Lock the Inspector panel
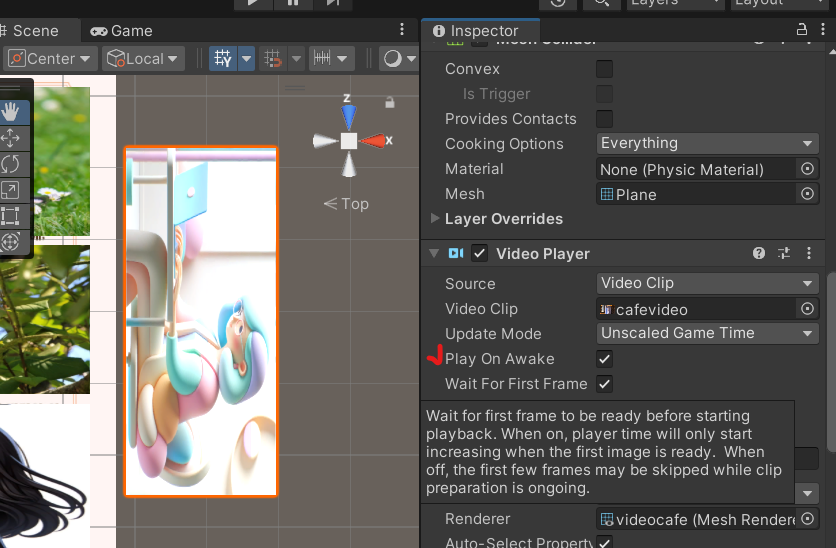This screenshot has width=836, height=548. [801, 29]
